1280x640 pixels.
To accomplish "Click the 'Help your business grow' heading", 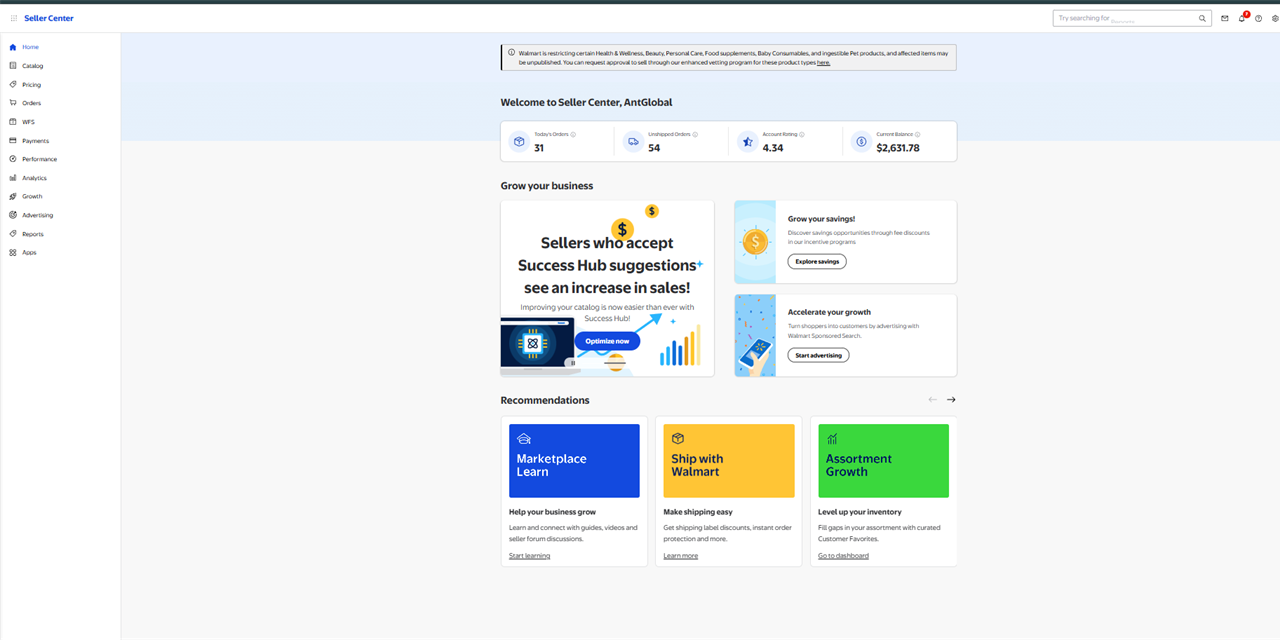I will 552,512.
